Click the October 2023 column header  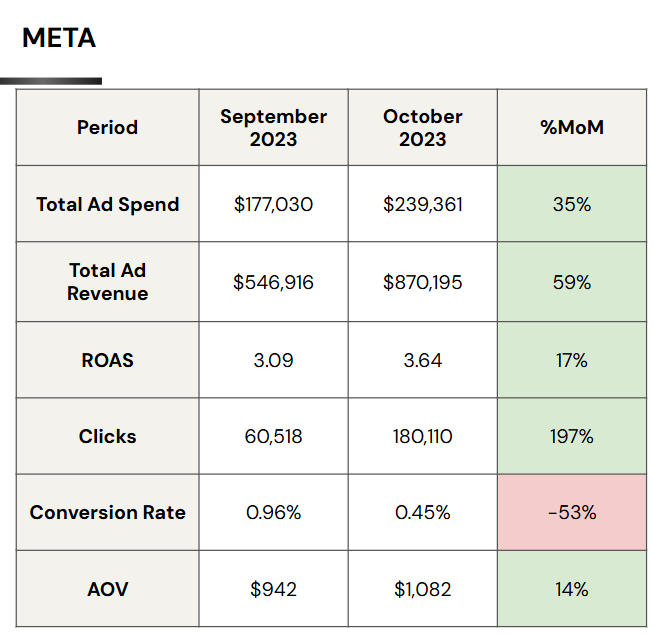(423, 127)
